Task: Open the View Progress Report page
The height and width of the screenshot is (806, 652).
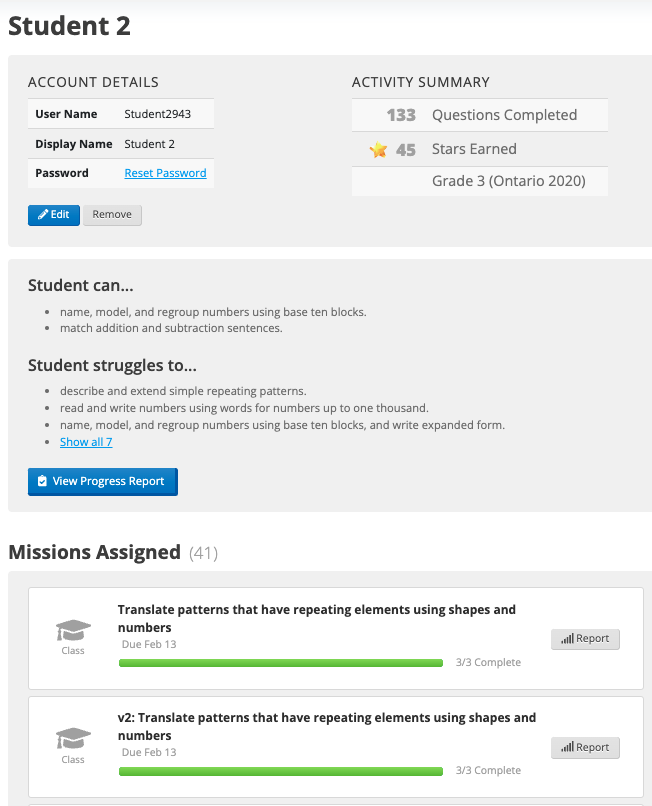Action: [x=102, y=481]
